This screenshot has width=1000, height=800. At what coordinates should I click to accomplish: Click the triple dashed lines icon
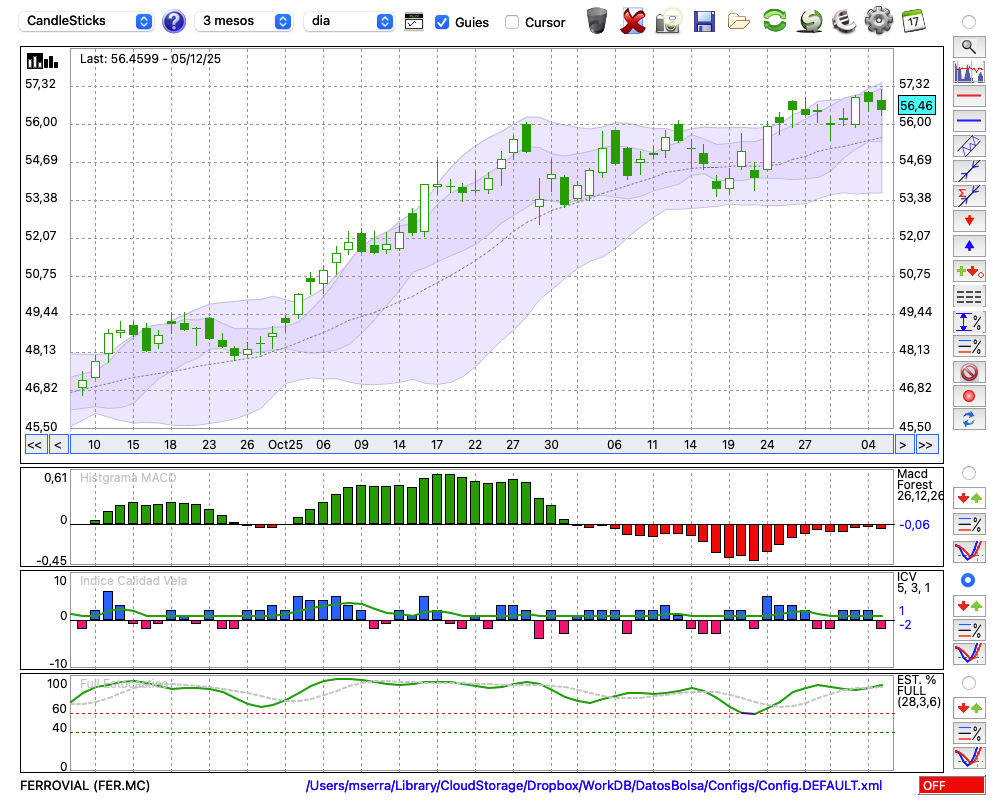click(x=969, y=297)
